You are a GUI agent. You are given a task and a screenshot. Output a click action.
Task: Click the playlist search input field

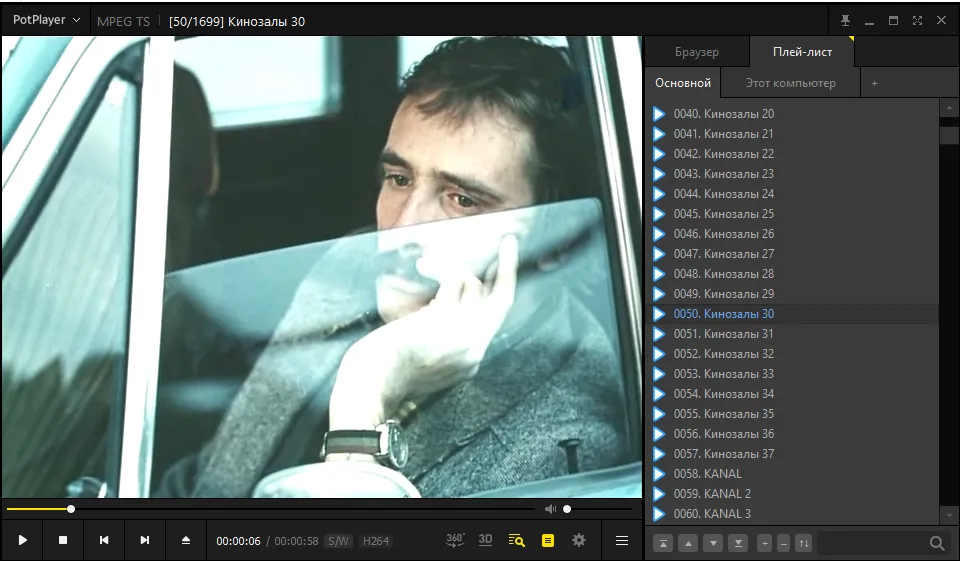(x=872, y=543)
